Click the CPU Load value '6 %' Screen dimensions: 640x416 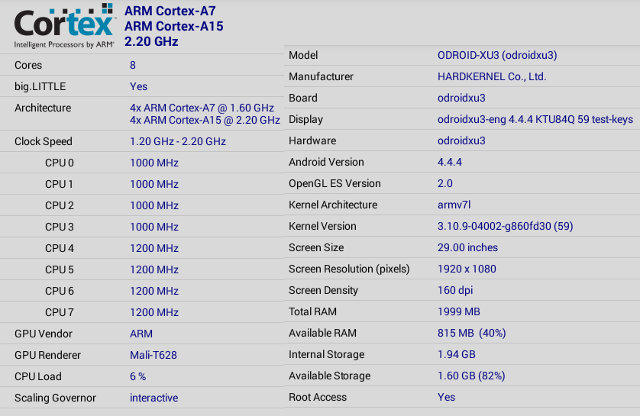pyautogui.click(x=138, y=376)
